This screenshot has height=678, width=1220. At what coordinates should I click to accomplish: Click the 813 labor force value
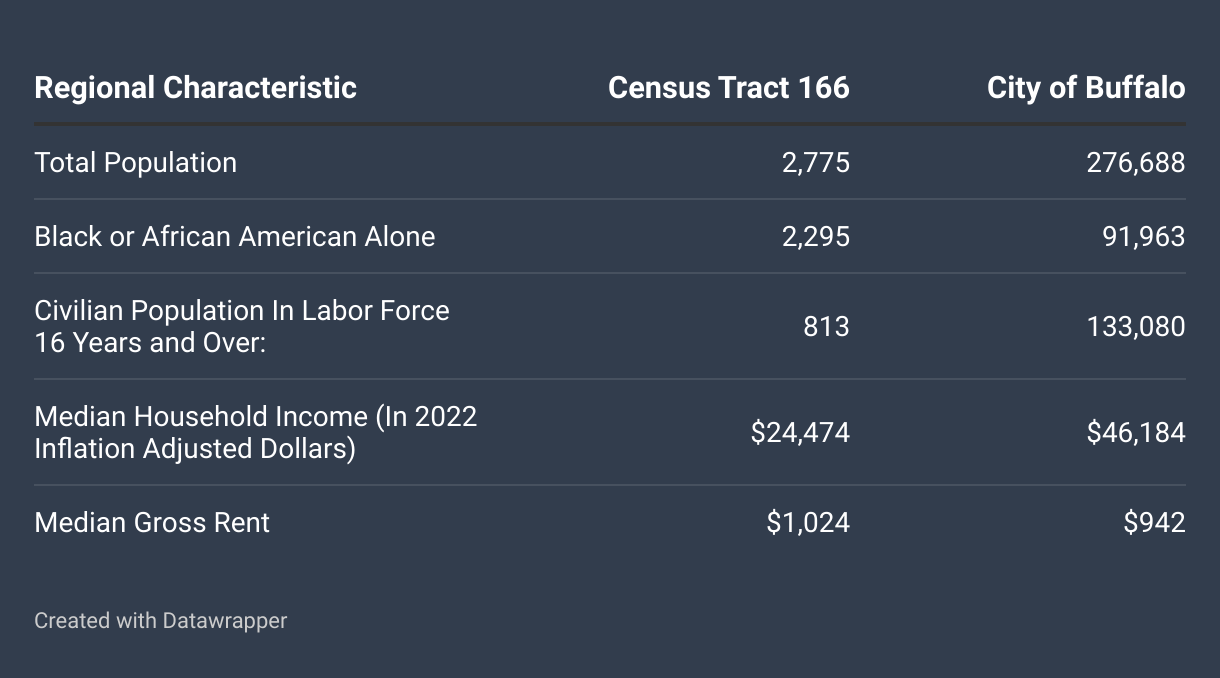click(826, 327)
